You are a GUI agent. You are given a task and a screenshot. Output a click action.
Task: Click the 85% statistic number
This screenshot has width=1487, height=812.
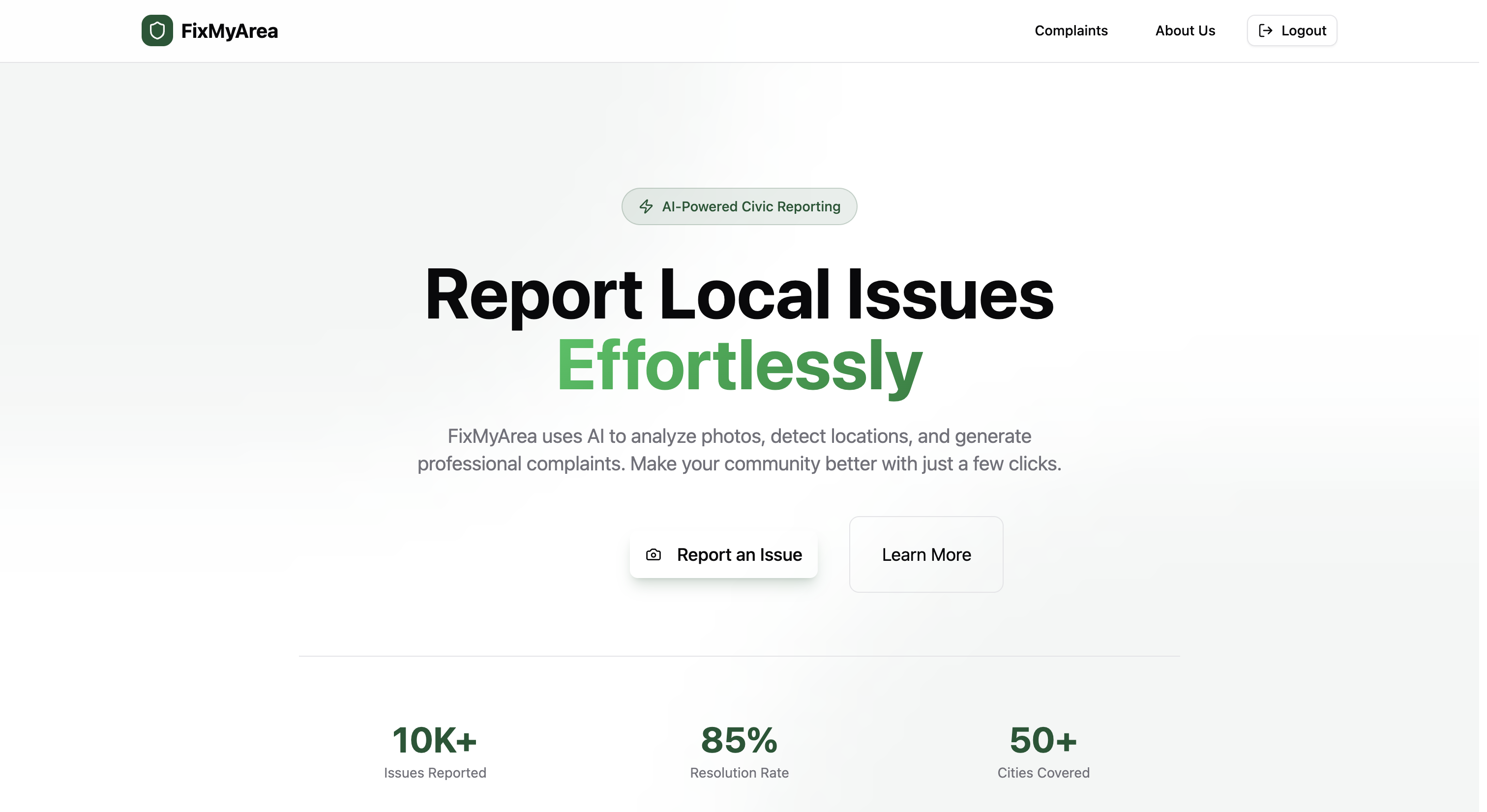coord(739,740)
